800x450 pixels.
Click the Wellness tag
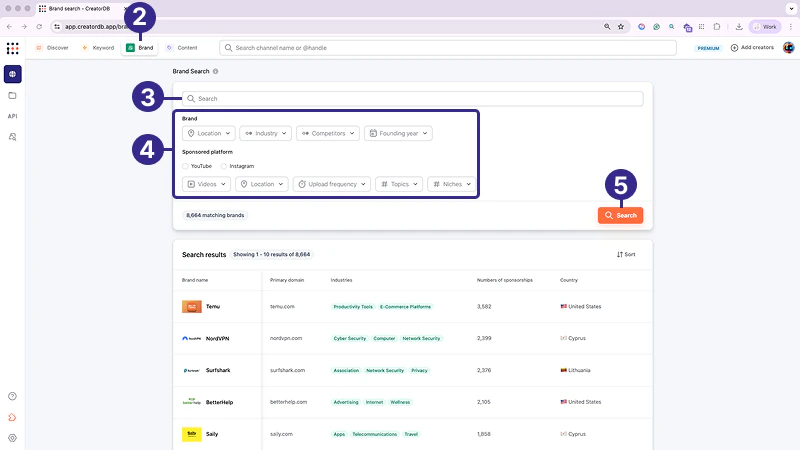click(x=400, y=402)
